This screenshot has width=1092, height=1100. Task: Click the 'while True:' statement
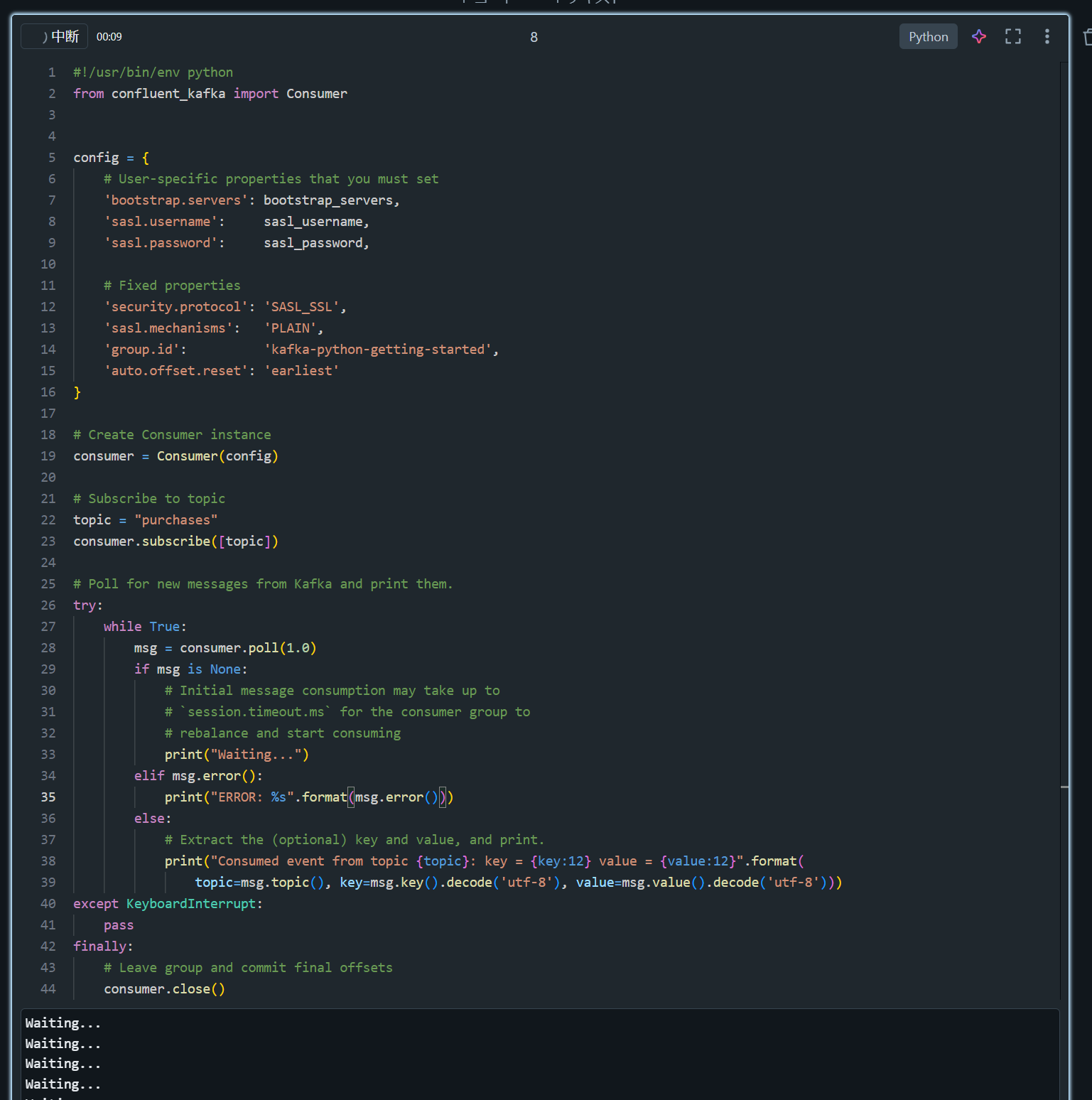[145, 627]
